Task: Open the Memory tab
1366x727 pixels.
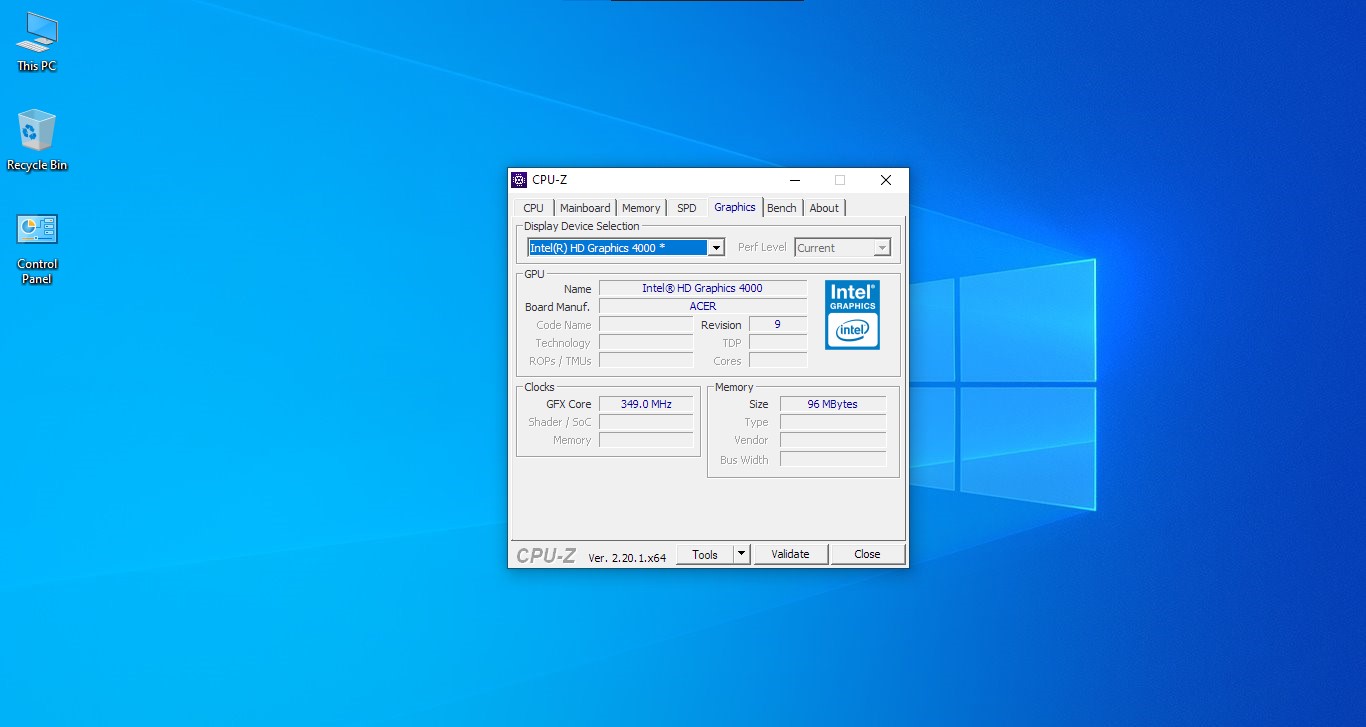Action: pyautogui.click(x=641, y=208)
